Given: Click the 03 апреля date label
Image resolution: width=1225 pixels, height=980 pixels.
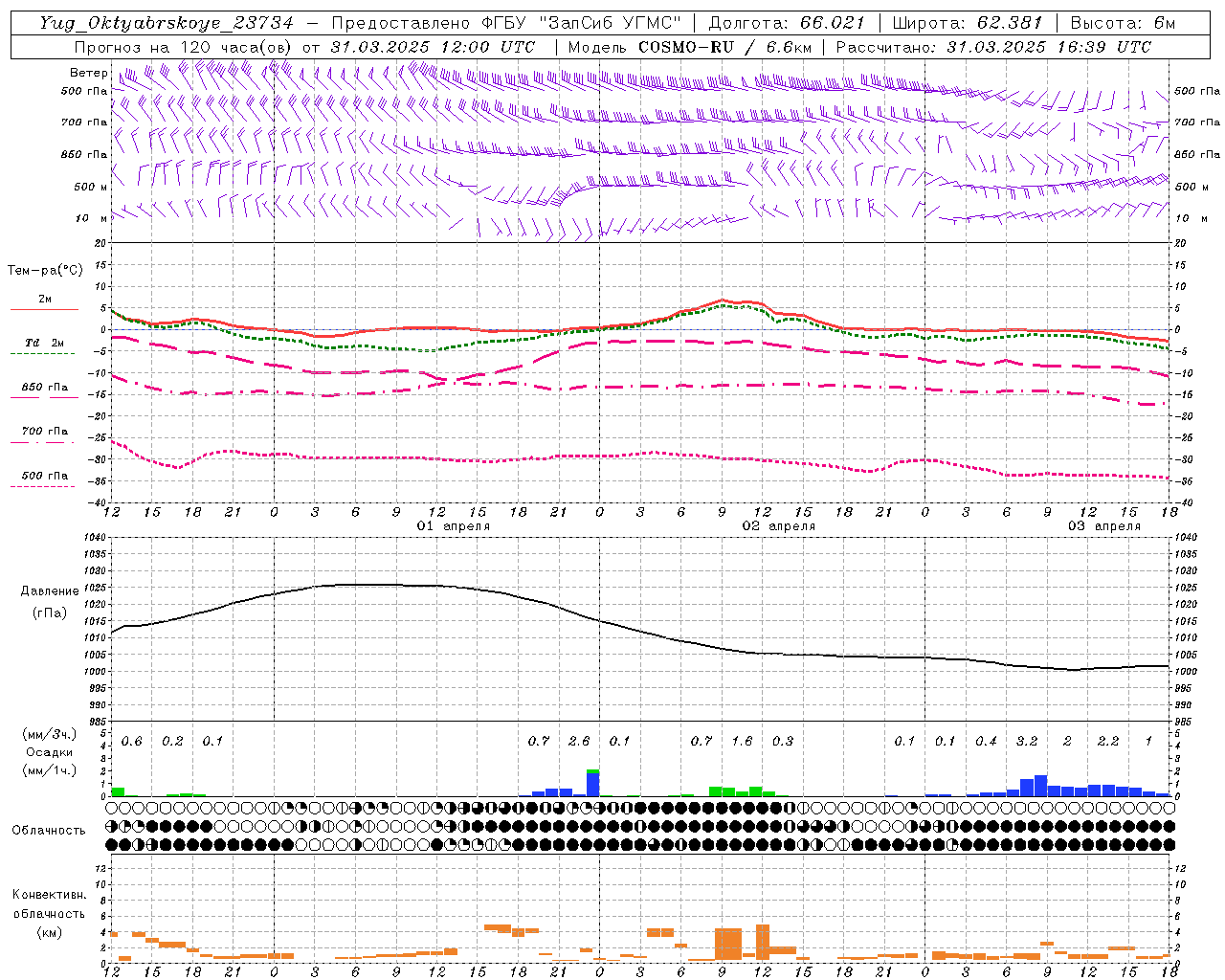Looking at the screenshot, I should click(x=1104, y=526).
